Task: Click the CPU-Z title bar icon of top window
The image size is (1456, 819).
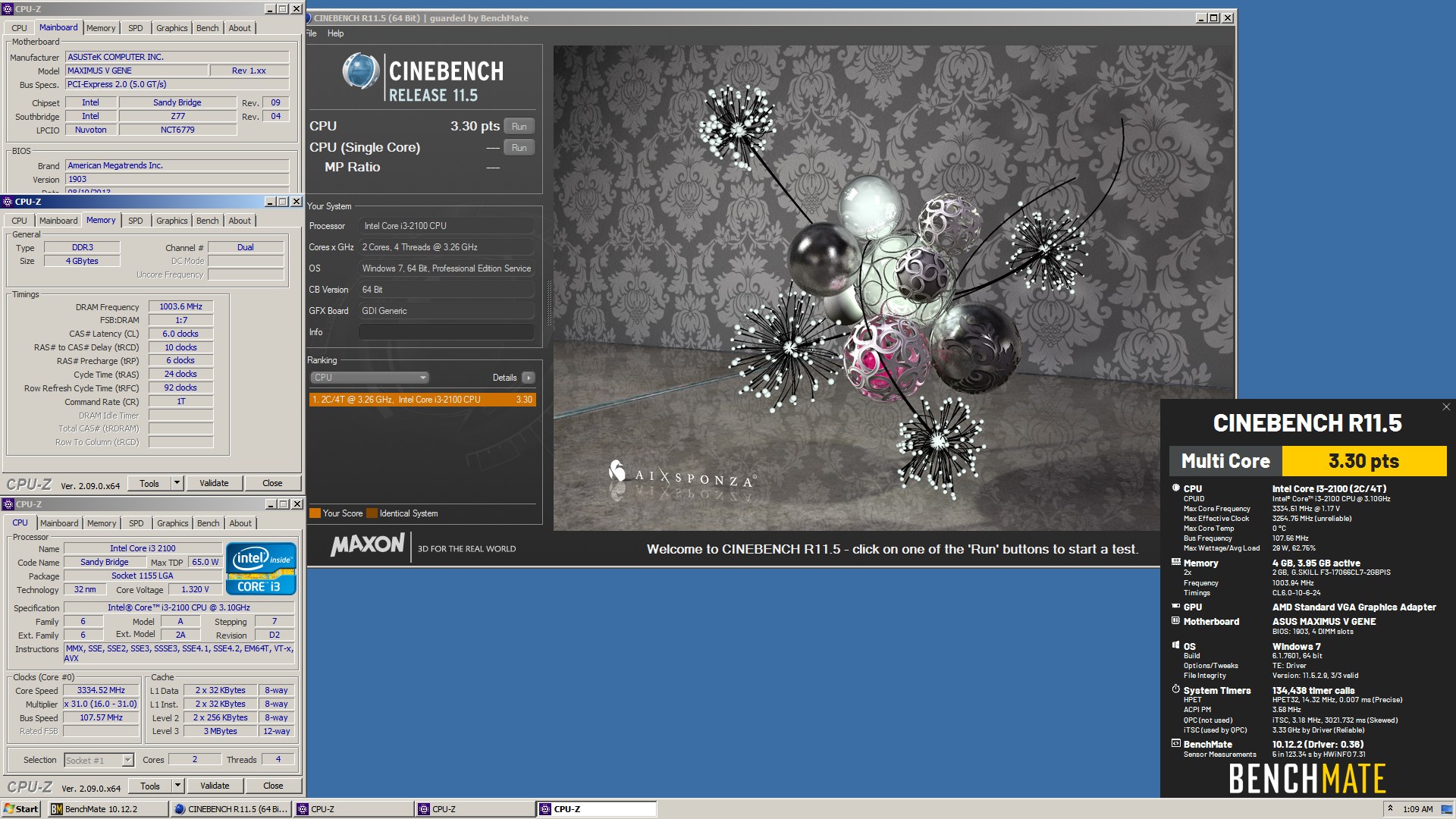Action: pos(8,9)
